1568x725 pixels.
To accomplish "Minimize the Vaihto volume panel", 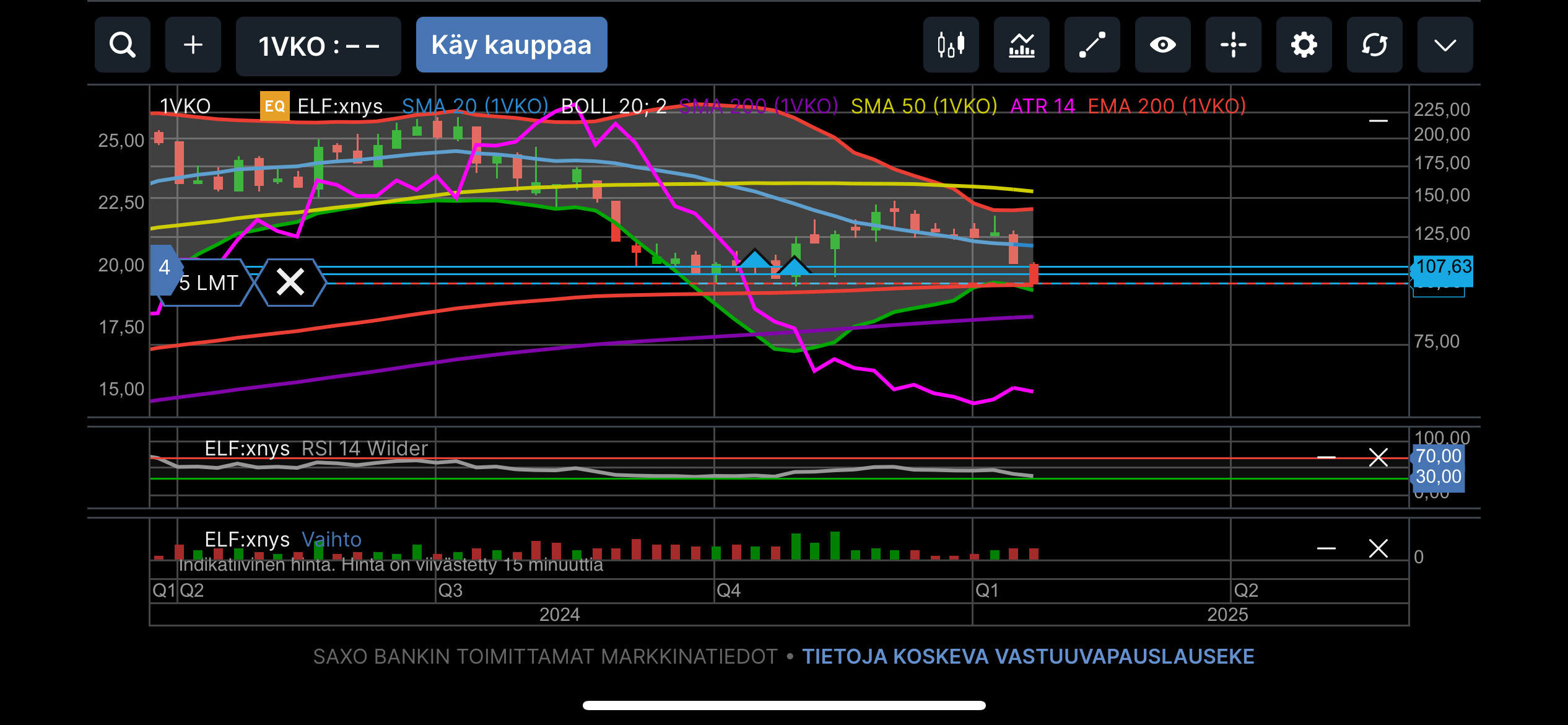I will point(1326,548).
